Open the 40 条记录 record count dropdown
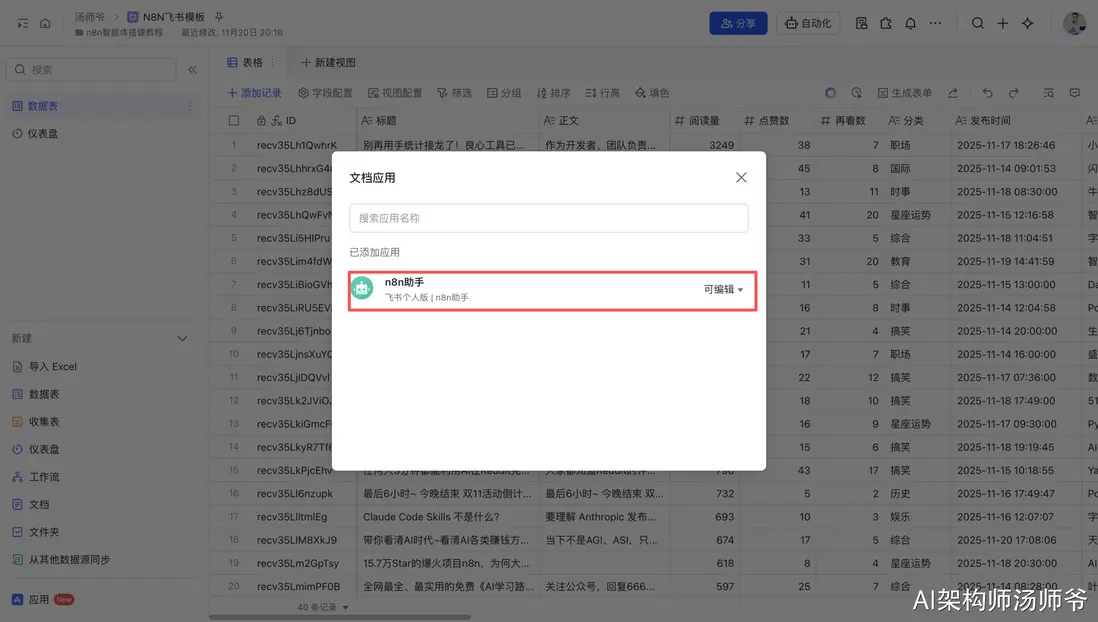The image size is (1098, 622). coord(323,607)
